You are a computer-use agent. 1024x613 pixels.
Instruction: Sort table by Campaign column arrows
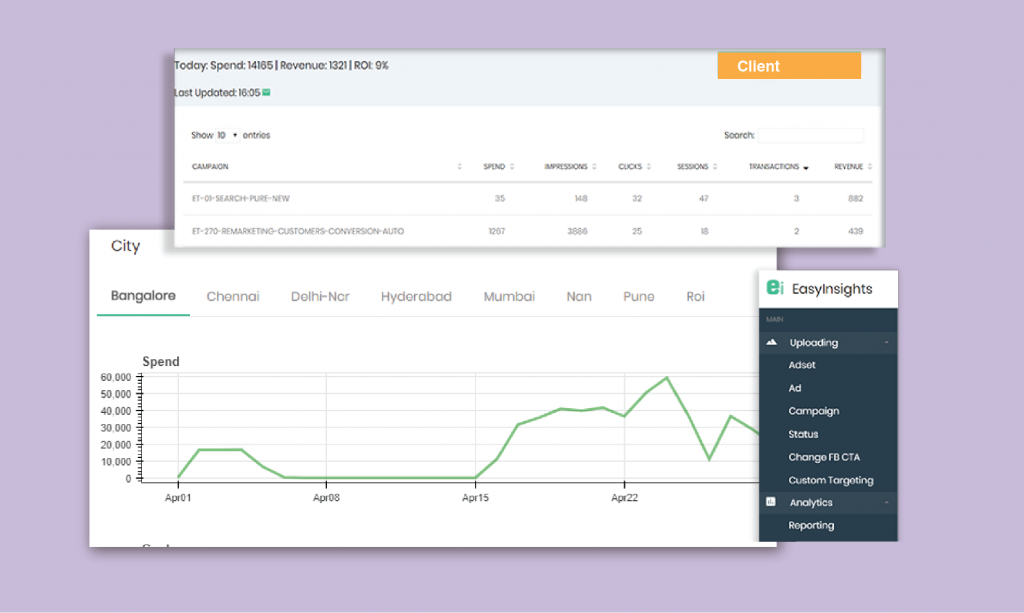[x=460, y=166]
